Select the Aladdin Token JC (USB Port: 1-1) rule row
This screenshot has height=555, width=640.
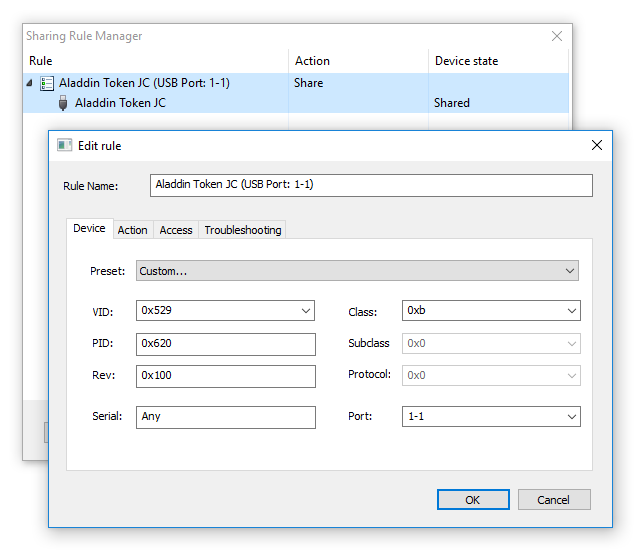[x=296, y=83]
